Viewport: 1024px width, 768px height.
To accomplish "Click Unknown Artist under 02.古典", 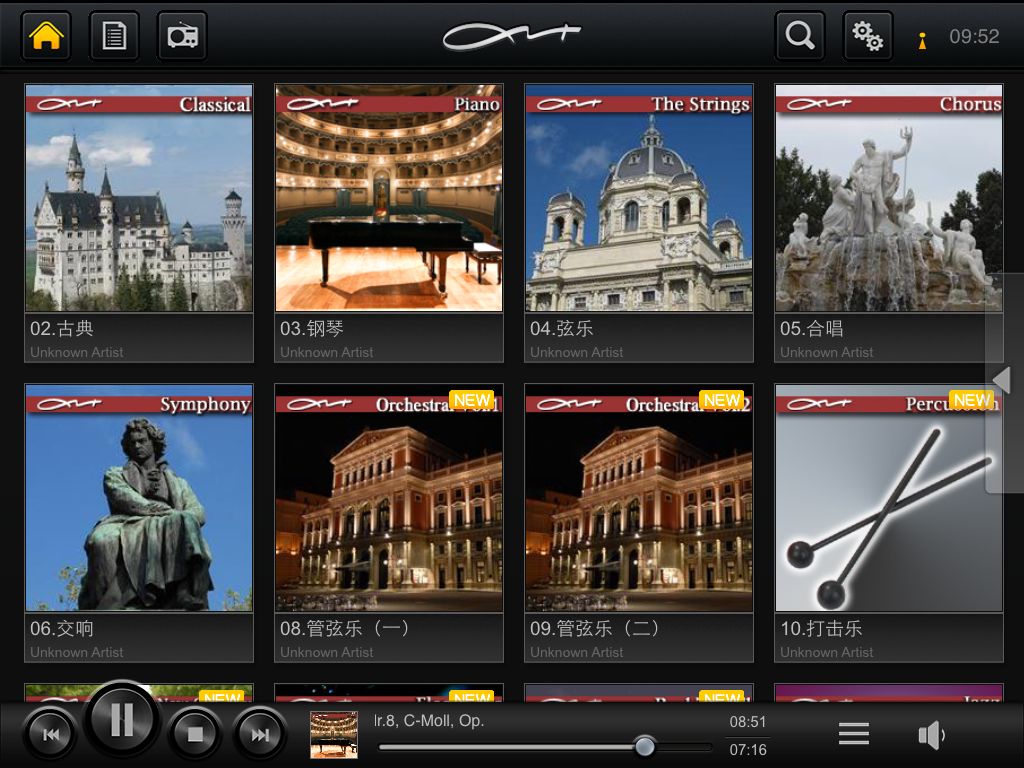I will coord(76,352).
